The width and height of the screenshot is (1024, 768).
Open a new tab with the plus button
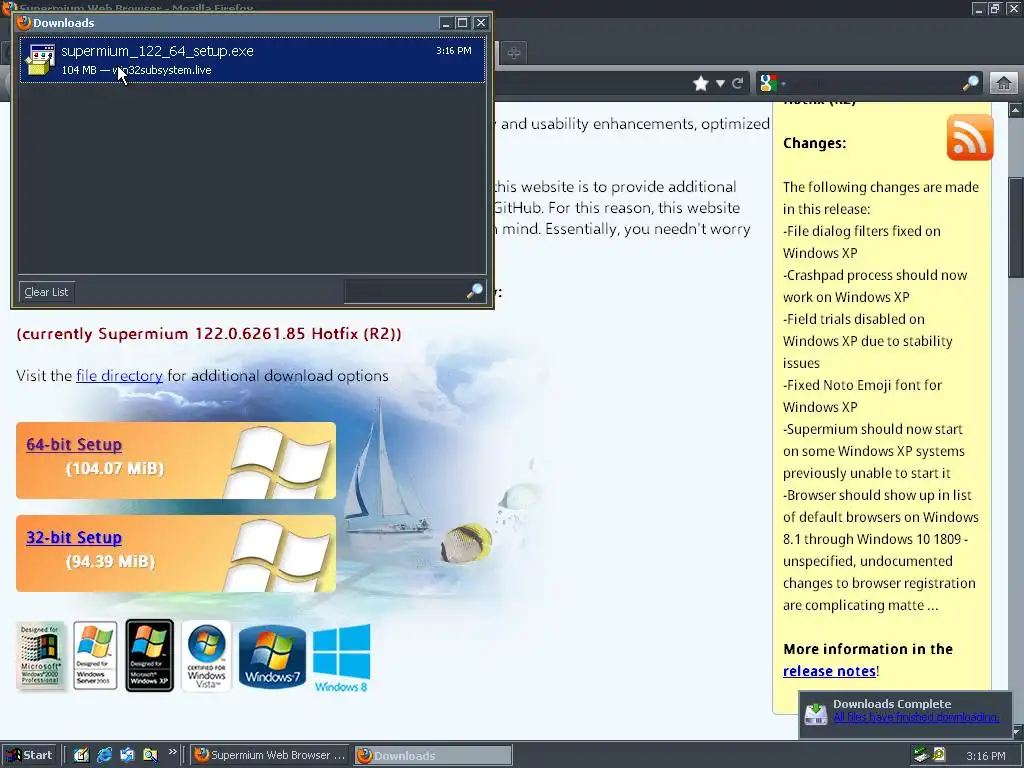(513, 53)
